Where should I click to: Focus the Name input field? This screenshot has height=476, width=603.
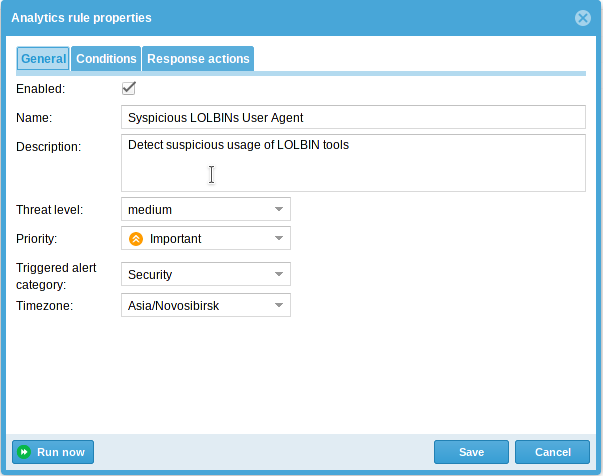[x=353, y=117]
